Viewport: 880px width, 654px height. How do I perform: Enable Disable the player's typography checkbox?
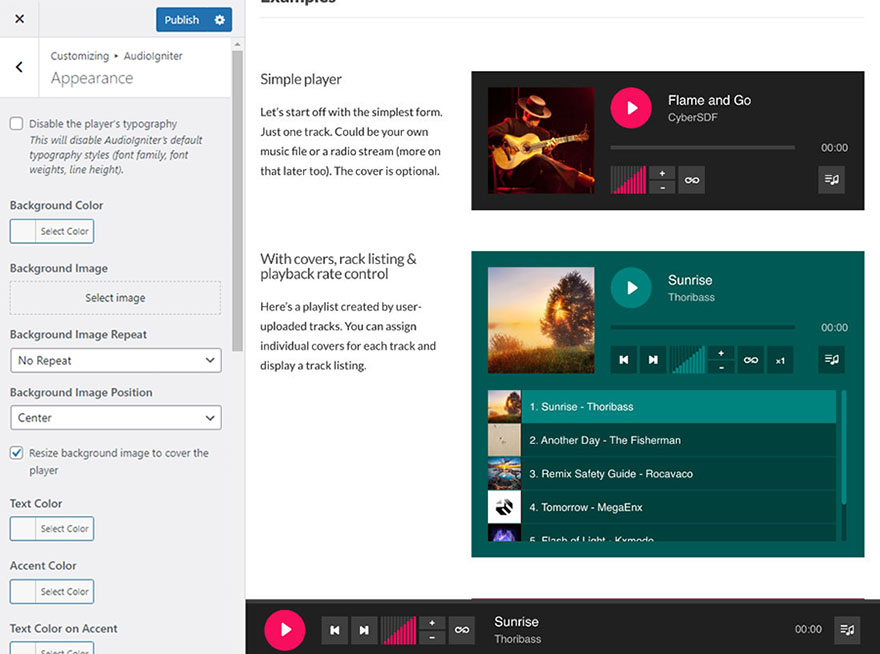click(16, 124)
